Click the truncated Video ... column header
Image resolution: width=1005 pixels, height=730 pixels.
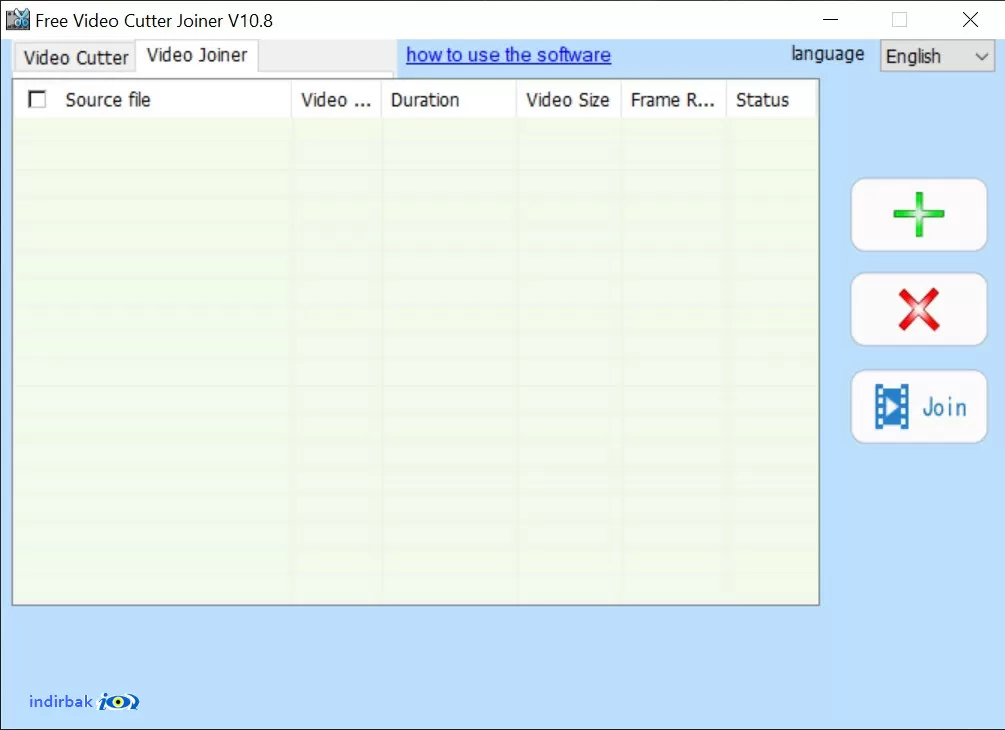[x=336, y=99]
